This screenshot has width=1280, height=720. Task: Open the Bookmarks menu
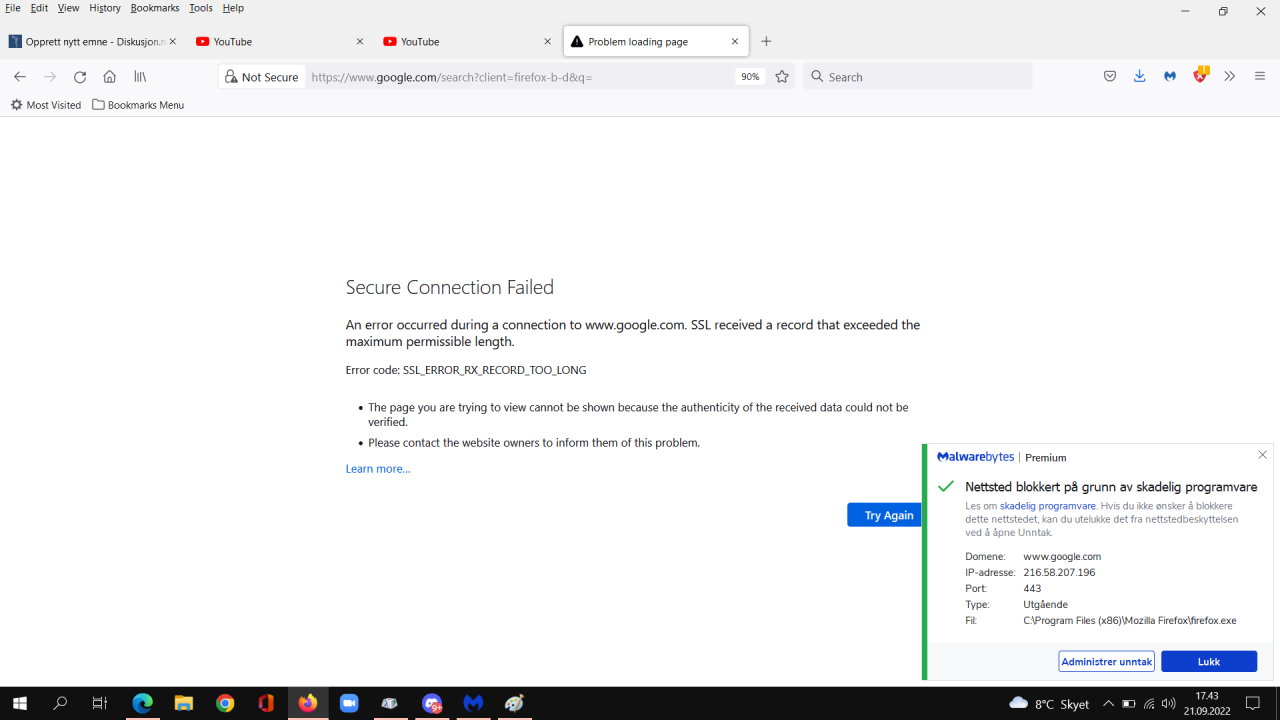tap(155, 8)
